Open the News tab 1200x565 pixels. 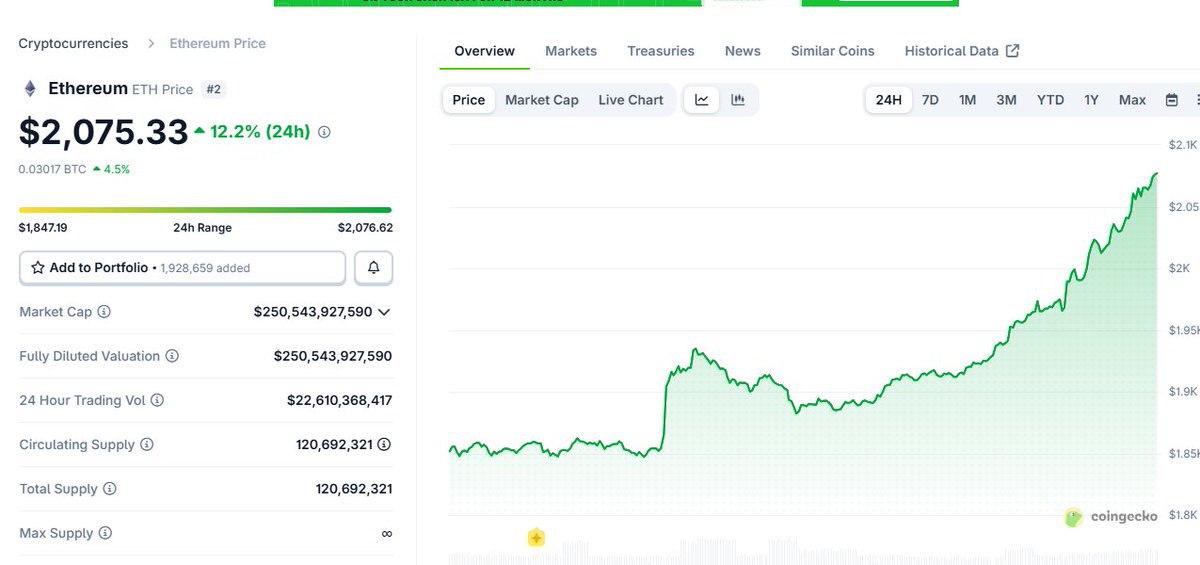(743, 51)
